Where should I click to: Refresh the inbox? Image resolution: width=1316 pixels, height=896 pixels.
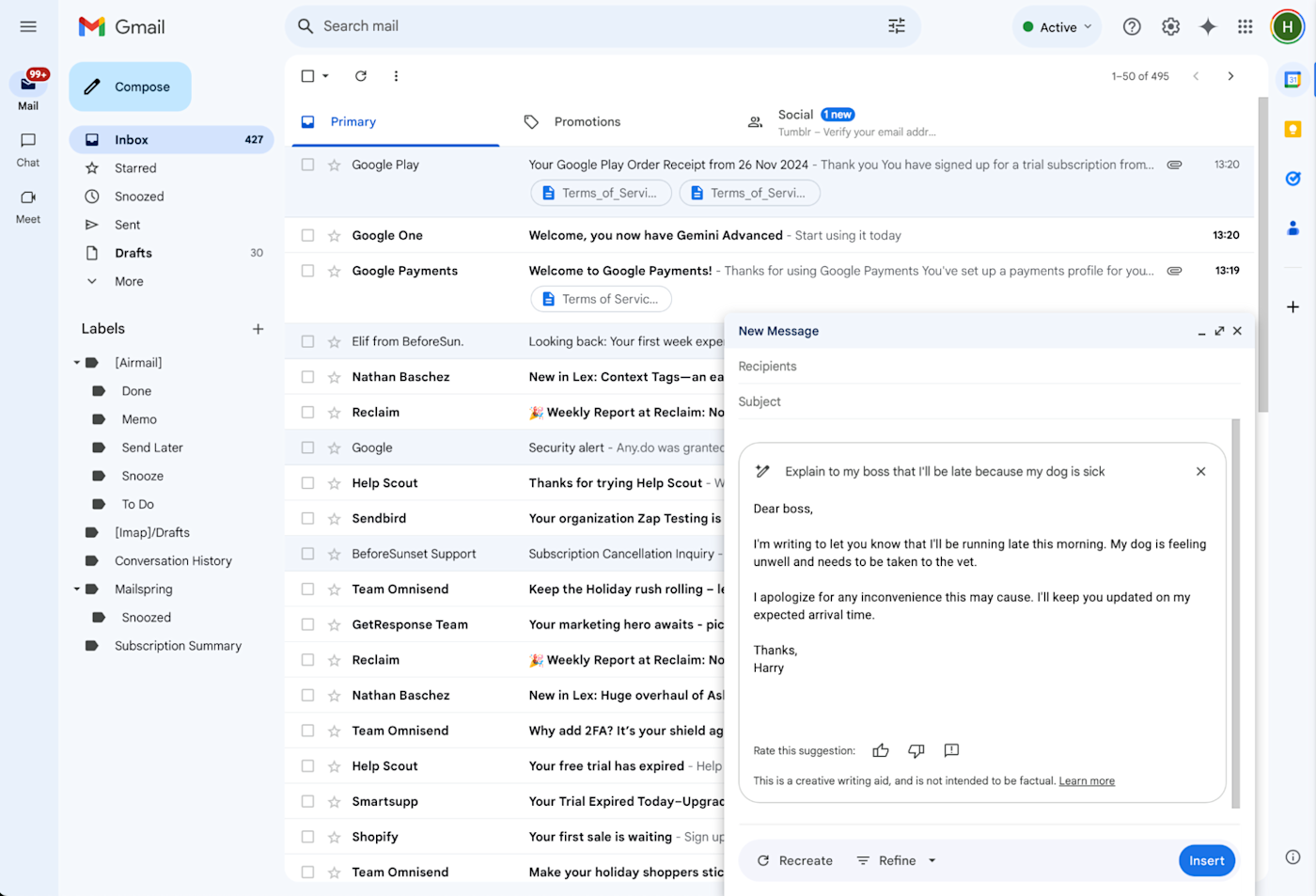click(361, 76)
